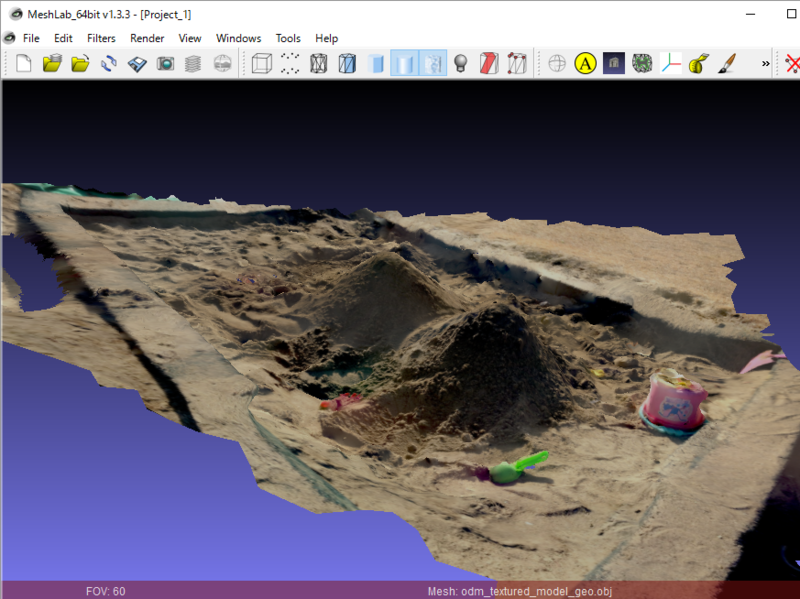The width and height of the screenshot is (800, 599).
Task: Show the XYZ axis manipulator tool
Action: pyautogui.click(x=670, y=64)
